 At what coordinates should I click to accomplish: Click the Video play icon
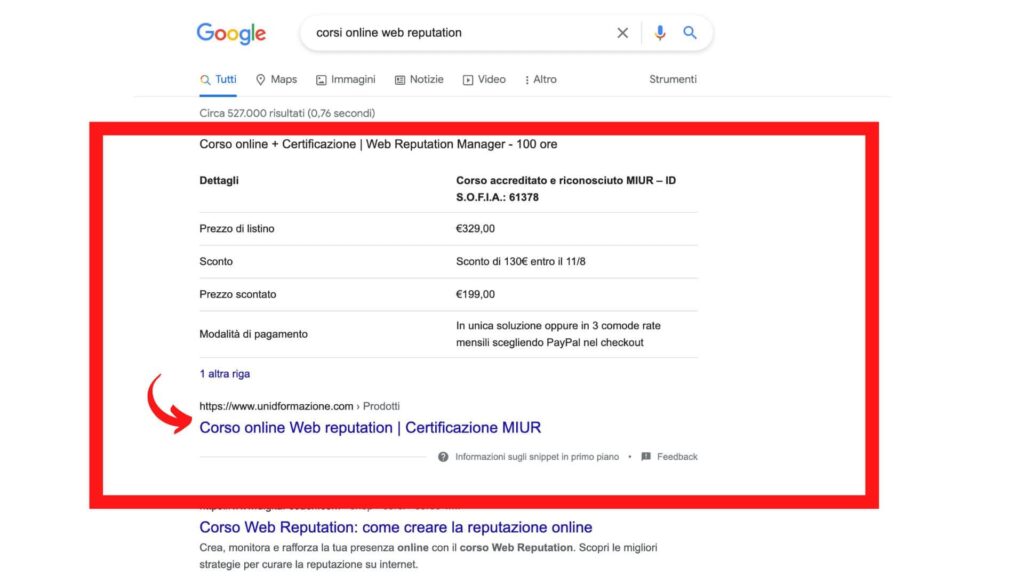pos(468,80)
